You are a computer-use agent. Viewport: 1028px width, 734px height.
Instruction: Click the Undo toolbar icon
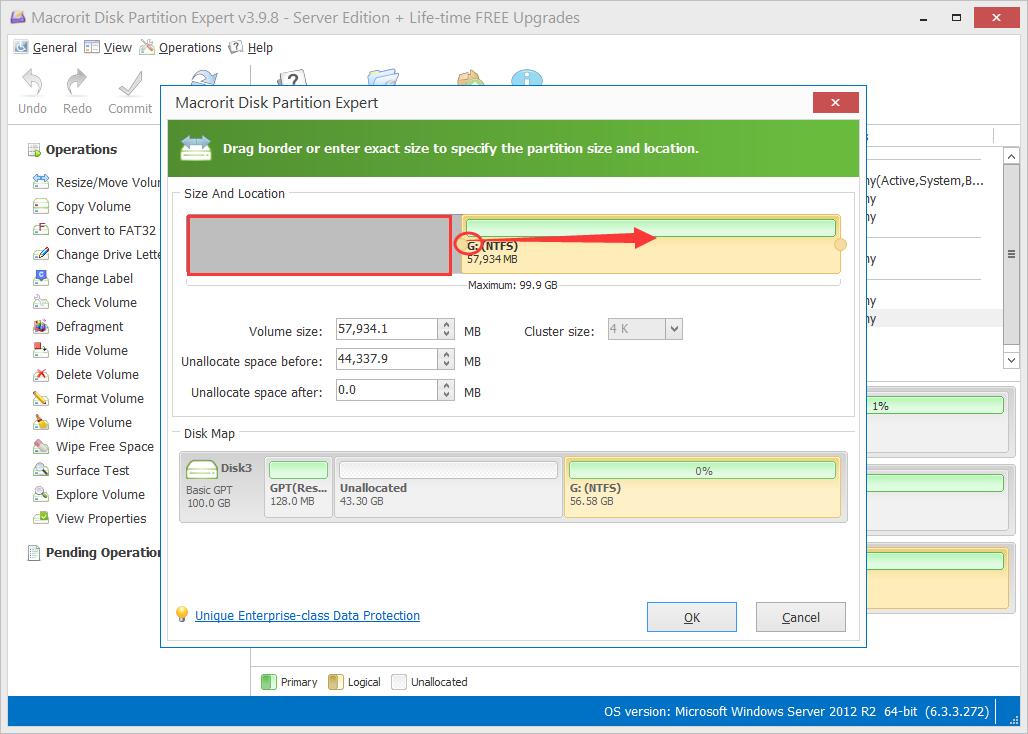[x=31, y=90]
